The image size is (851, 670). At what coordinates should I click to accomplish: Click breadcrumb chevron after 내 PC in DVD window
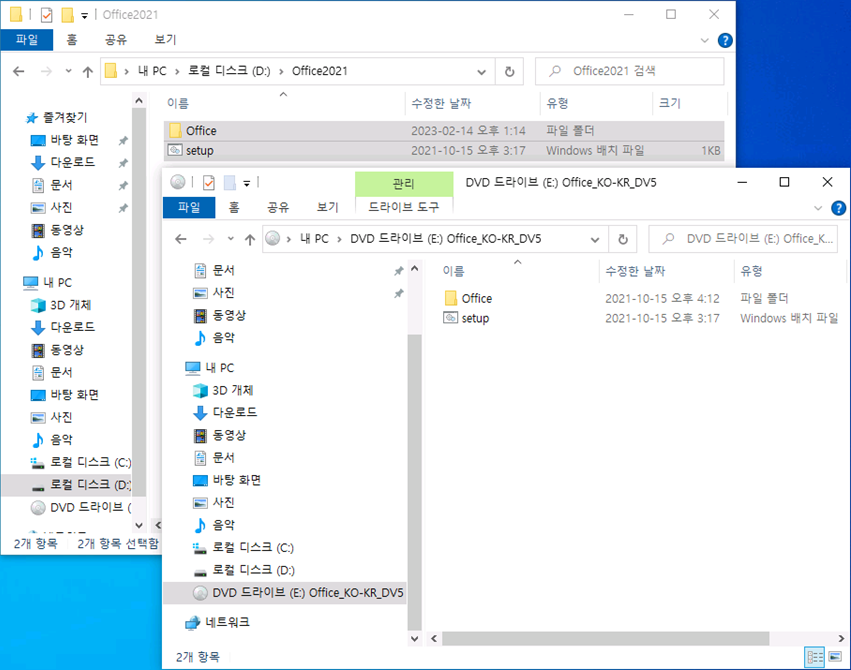click(x=339, y=239)
